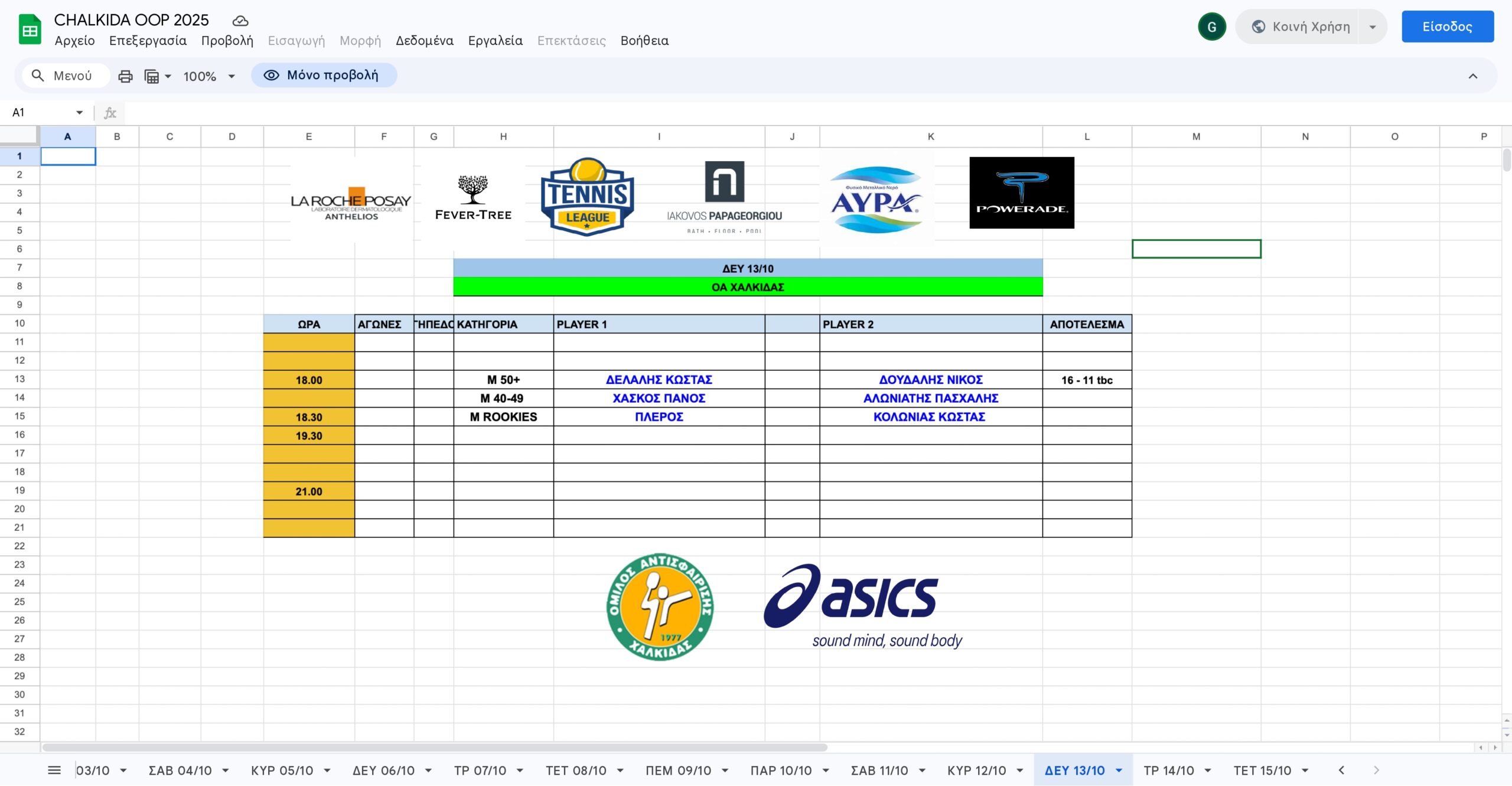Open the ΔΕΥ 13/10 tab menu arrow
Viewport: 1512px width, 786px height.
click(1119, 770)
